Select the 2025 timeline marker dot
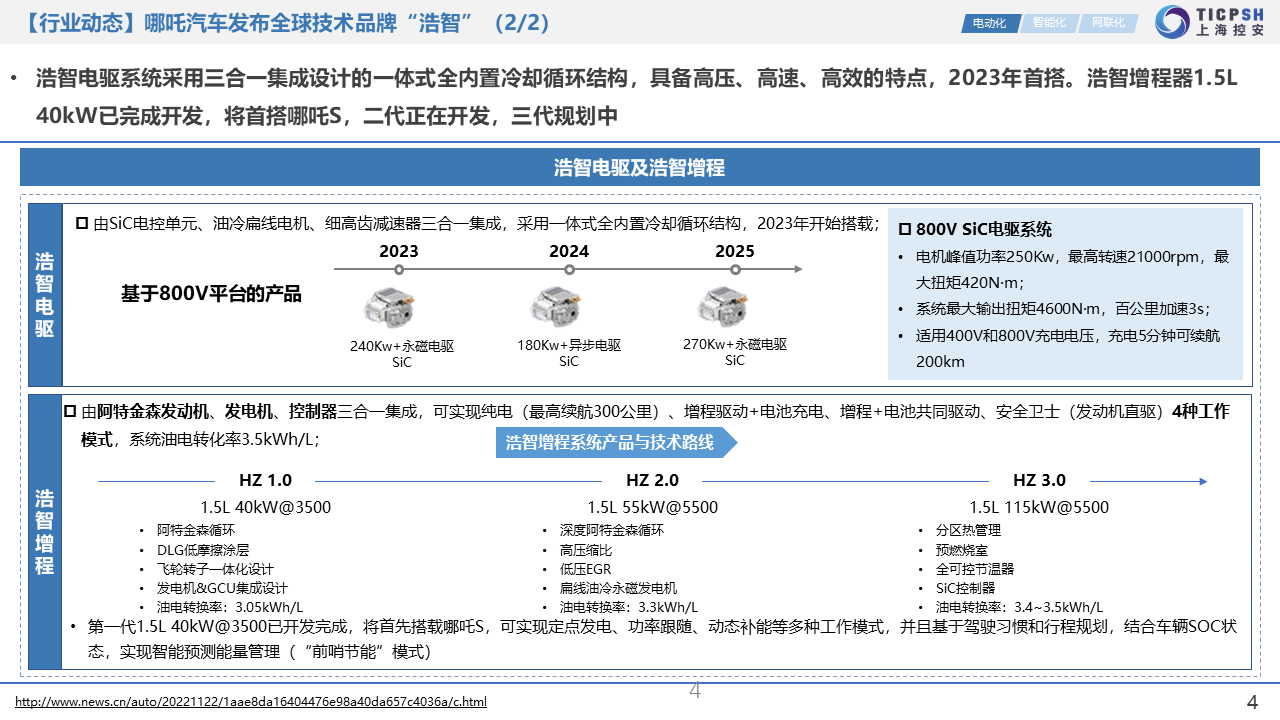 click(735, 269)
